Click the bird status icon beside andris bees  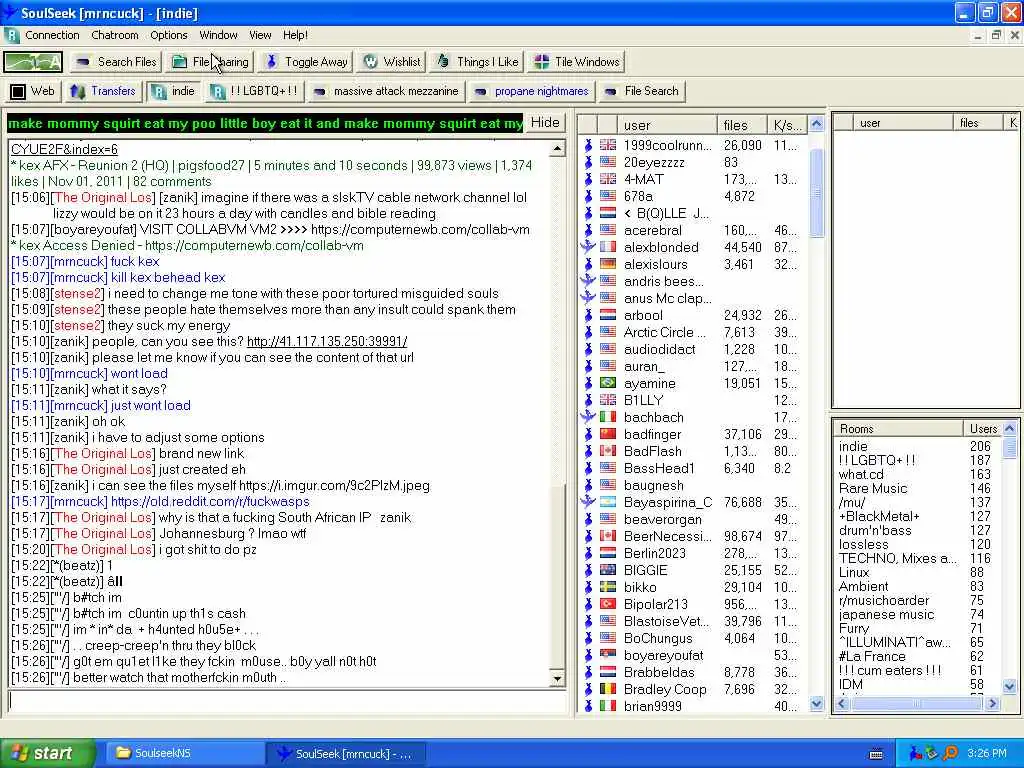click(x=588, y=281)
